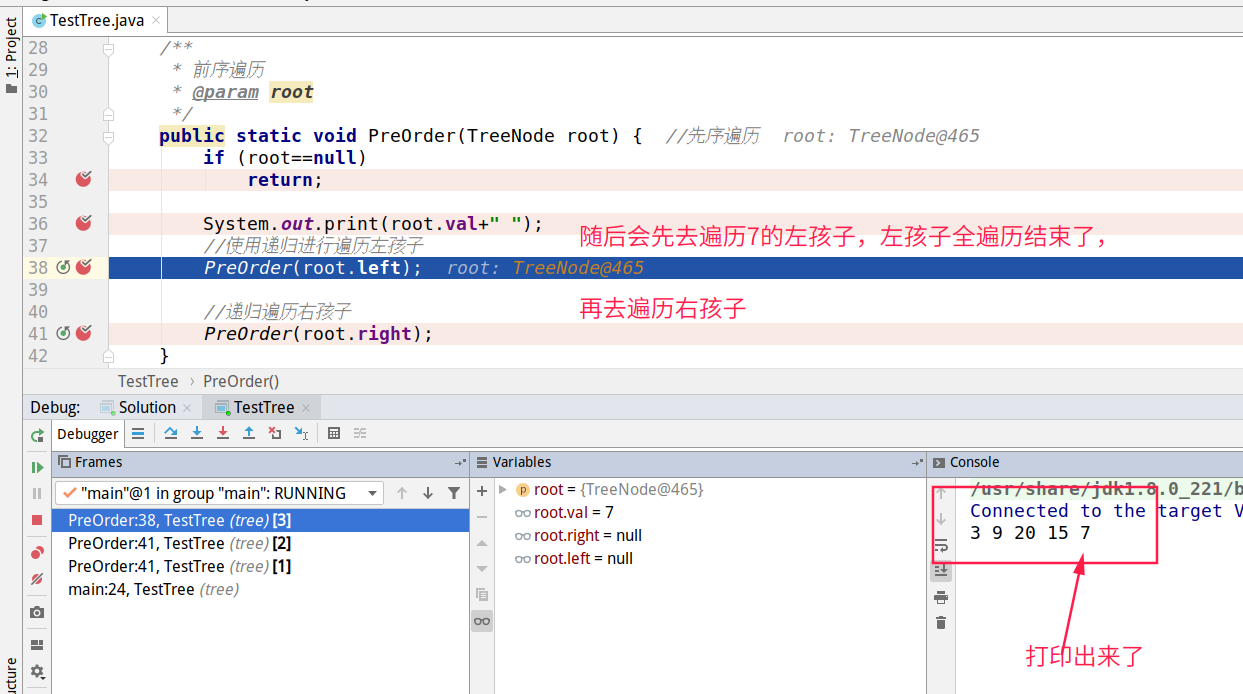Duplicate the selected watch
Viewport: 1243px width, 694px height.
482,594
